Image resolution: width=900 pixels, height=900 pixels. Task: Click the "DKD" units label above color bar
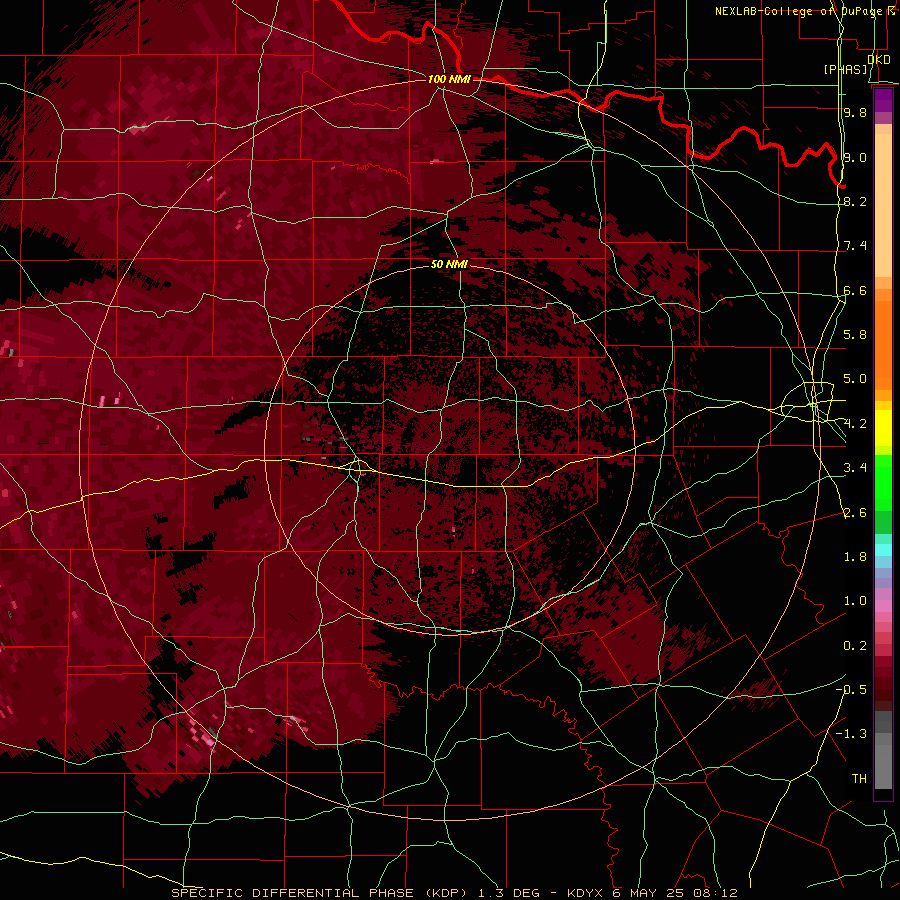coord(879,60)
